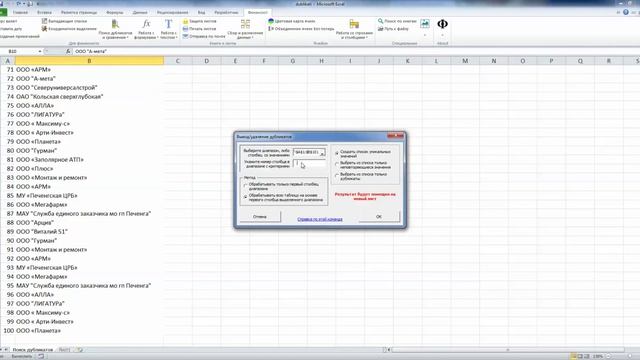Open the Главная ribbon tab
The height and width of the screenshot is (360, 640).
coord(20,12)
